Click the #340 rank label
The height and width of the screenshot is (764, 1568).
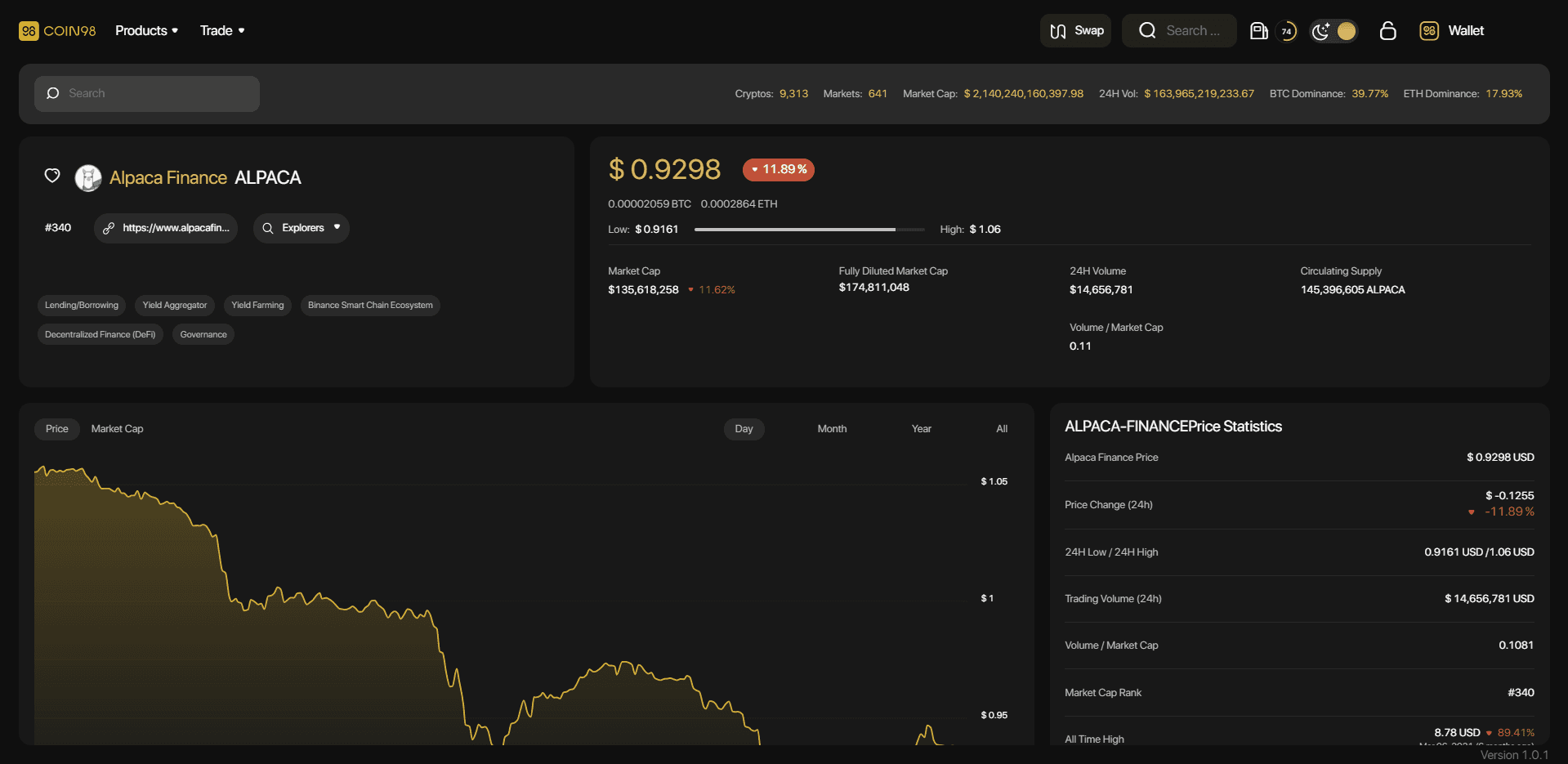58,228
